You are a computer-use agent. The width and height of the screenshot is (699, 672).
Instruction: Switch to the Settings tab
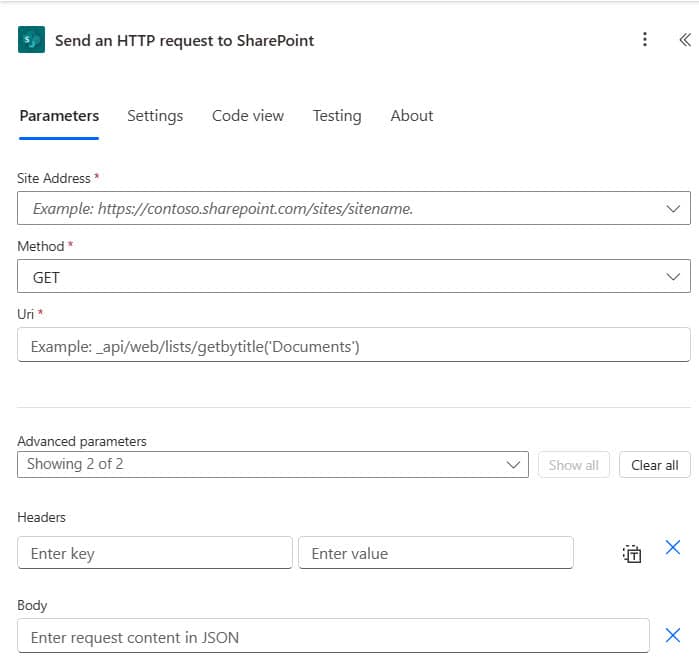click(155, 116)
